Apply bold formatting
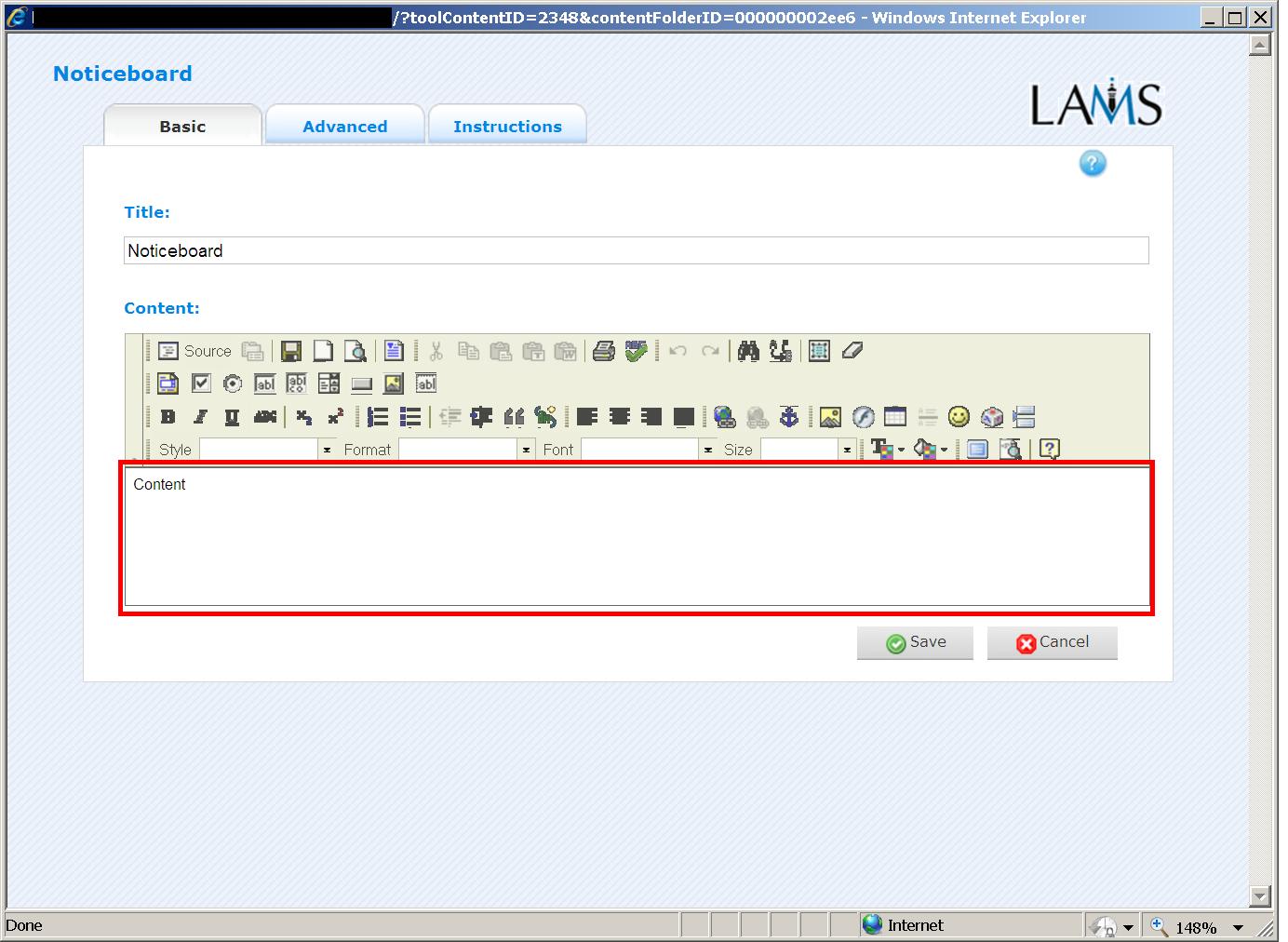This screenshot has height=942, width=1288. [168, 417]
